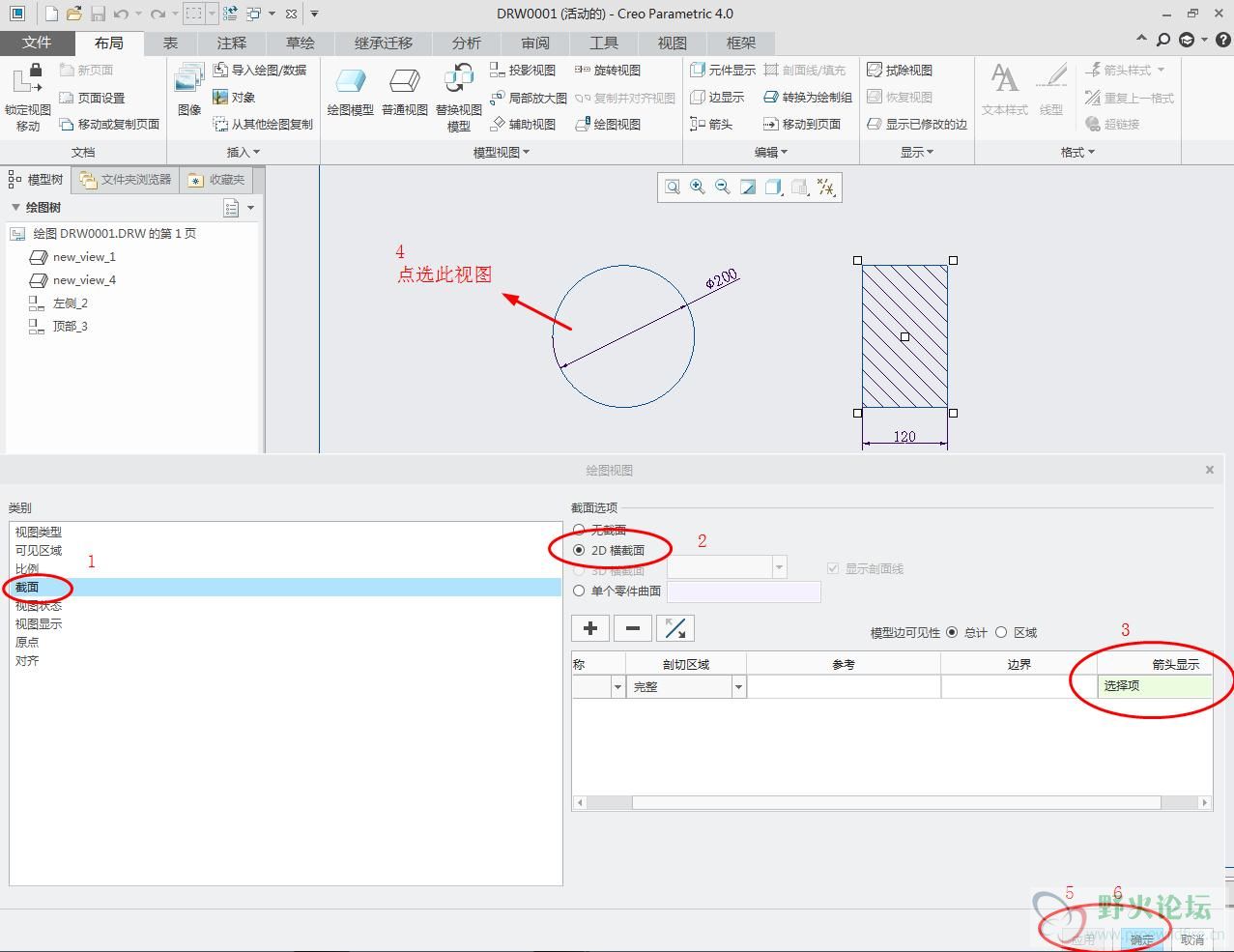Insert a Revolved View (旋转视图)
This screenshot has height=952, width=1234.
608,71
